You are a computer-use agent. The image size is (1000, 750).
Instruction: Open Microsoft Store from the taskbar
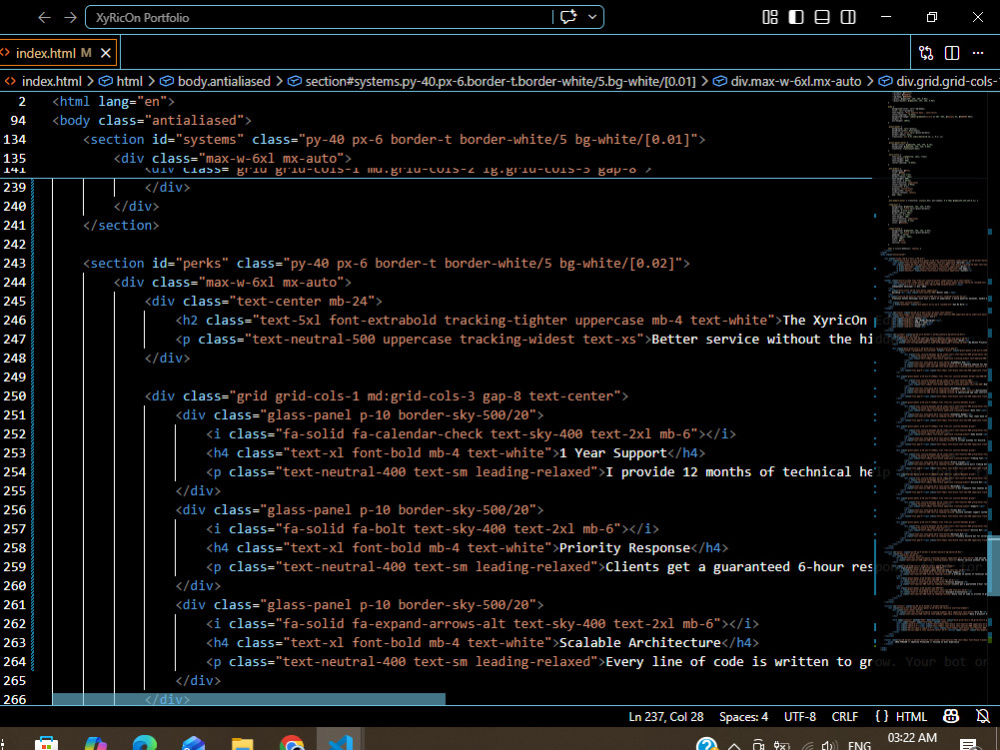(x=46, y=743)
